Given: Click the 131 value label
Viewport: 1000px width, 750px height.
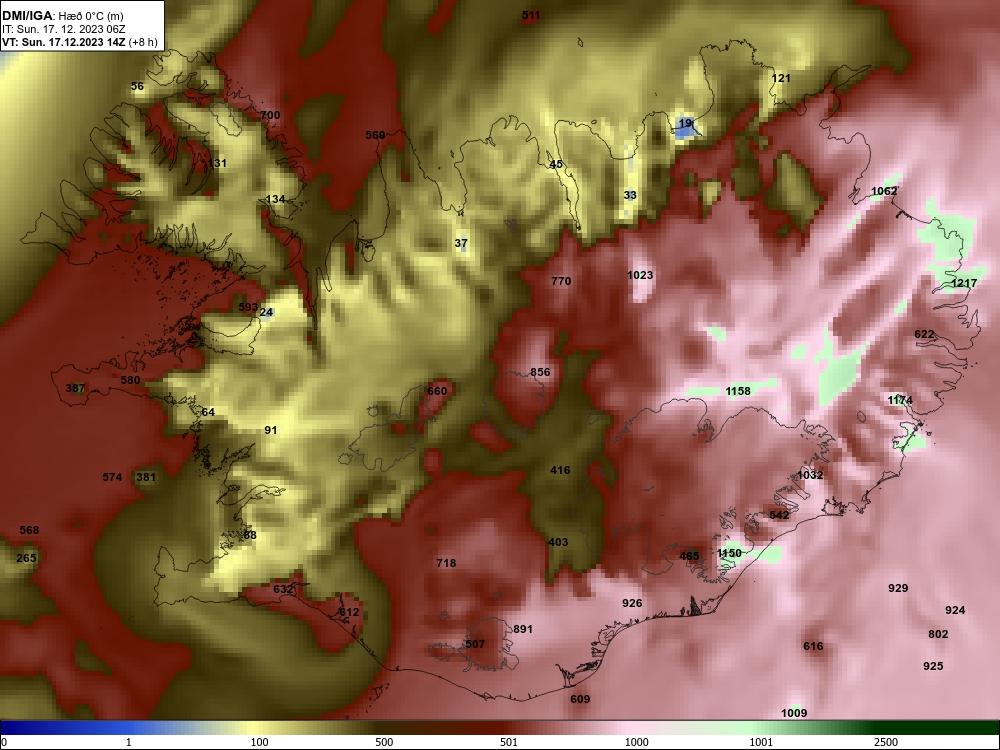Looking at the screenshot, I should 217,163.
